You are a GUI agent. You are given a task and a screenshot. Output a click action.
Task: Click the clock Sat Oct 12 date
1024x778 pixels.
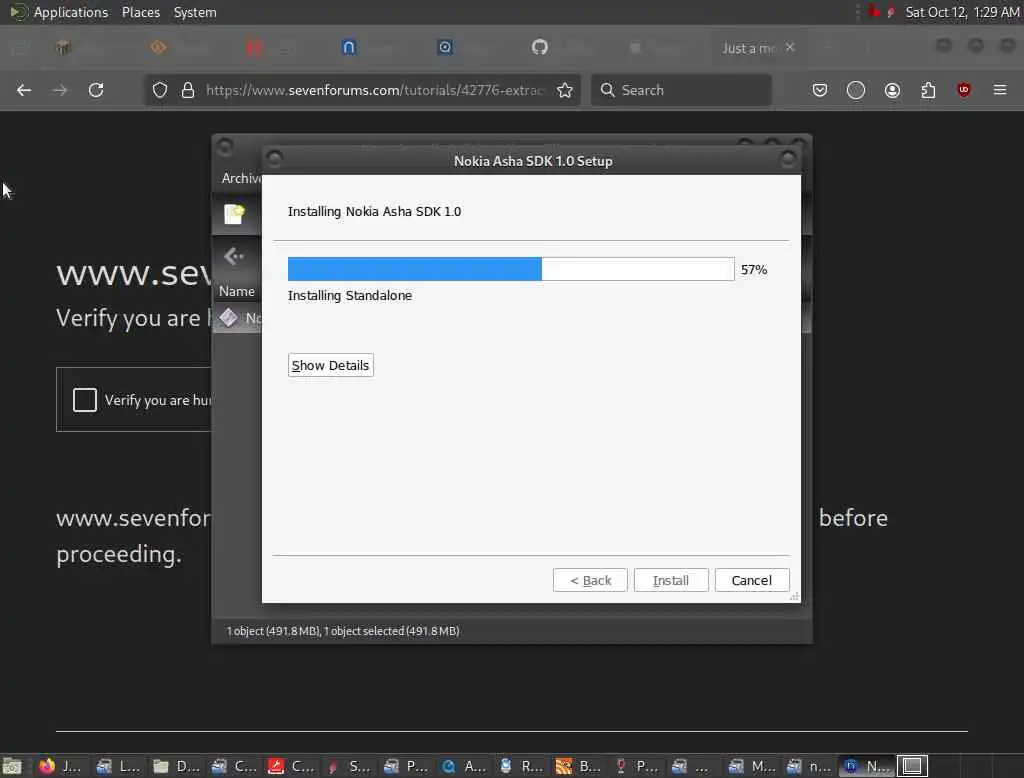pos(962,12)
